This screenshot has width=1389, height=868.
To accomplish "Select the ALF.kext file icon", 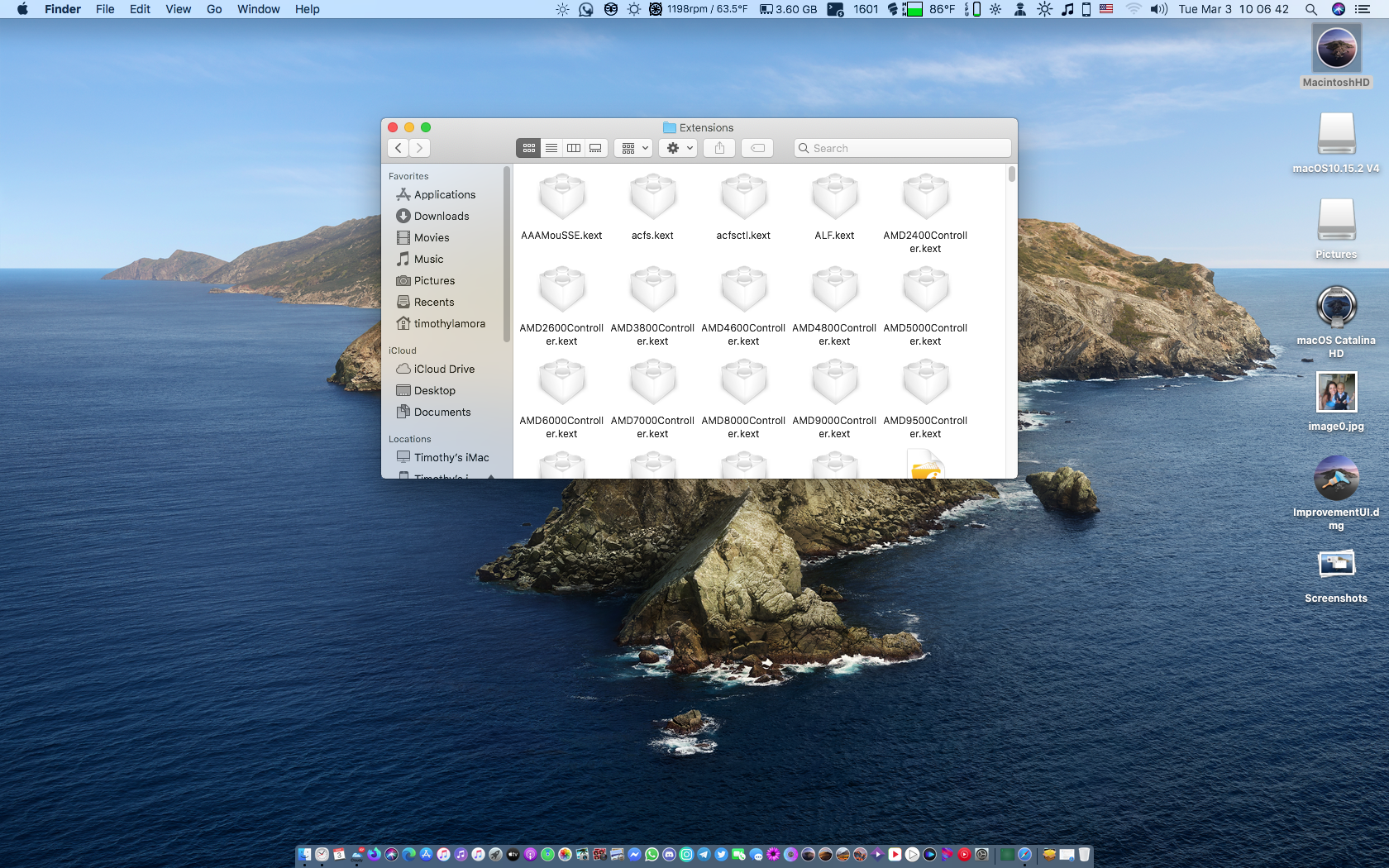I will [835, 199].
